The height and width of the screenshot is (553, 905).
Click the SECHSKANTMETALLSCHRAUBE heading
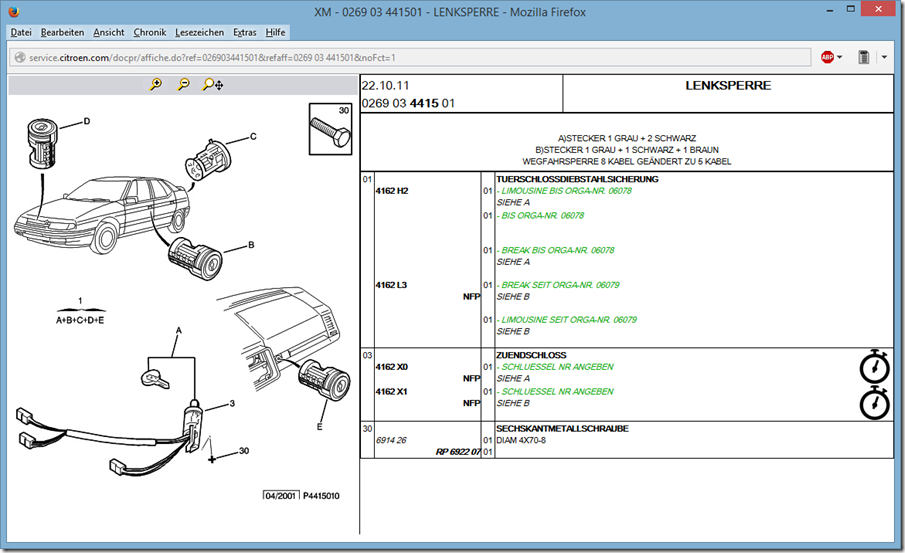(x=562, y=428)
